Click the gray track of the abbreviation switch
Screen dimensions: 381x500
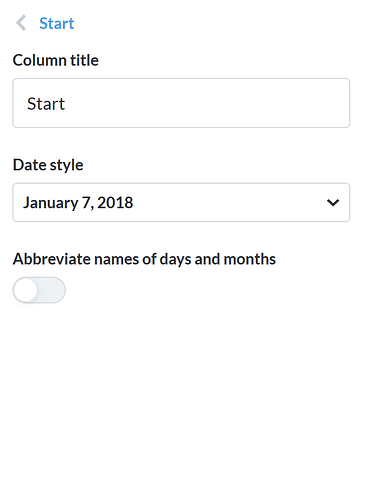coord(52,290)
